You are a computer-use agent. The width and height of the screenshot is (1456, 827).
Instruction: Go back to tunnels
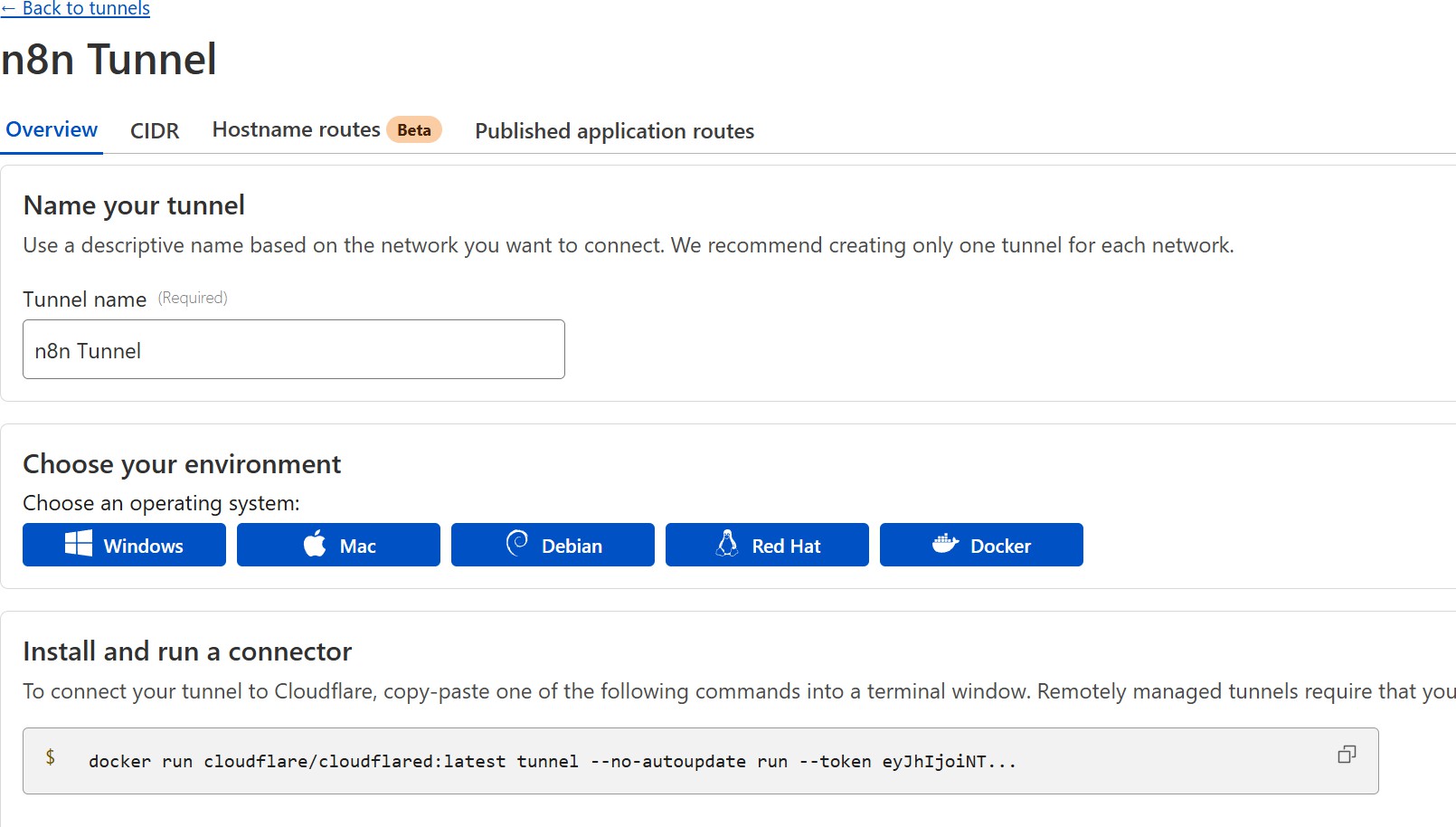77,9
